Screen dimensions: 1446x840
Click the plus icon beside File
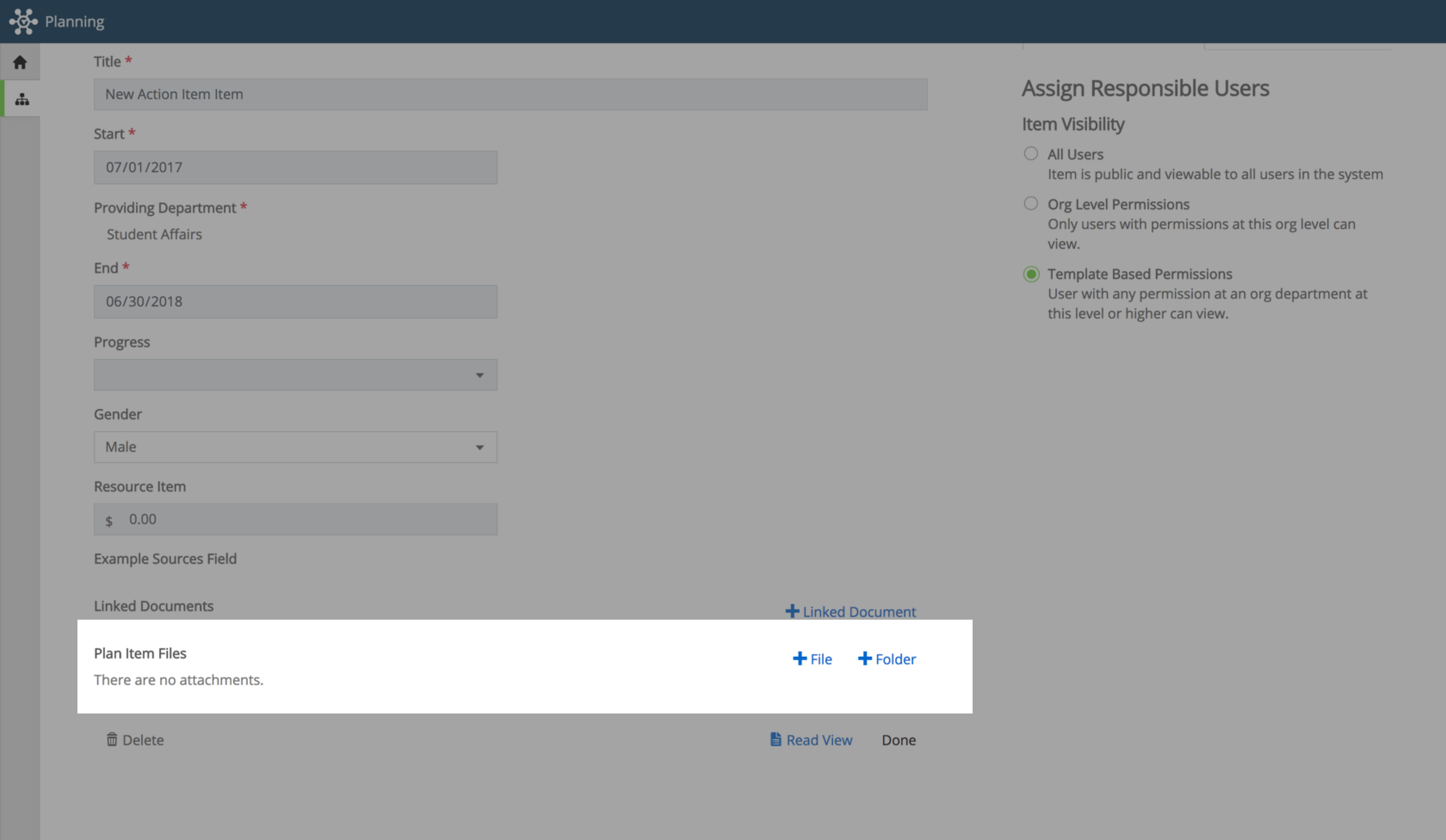coord(799,658)
